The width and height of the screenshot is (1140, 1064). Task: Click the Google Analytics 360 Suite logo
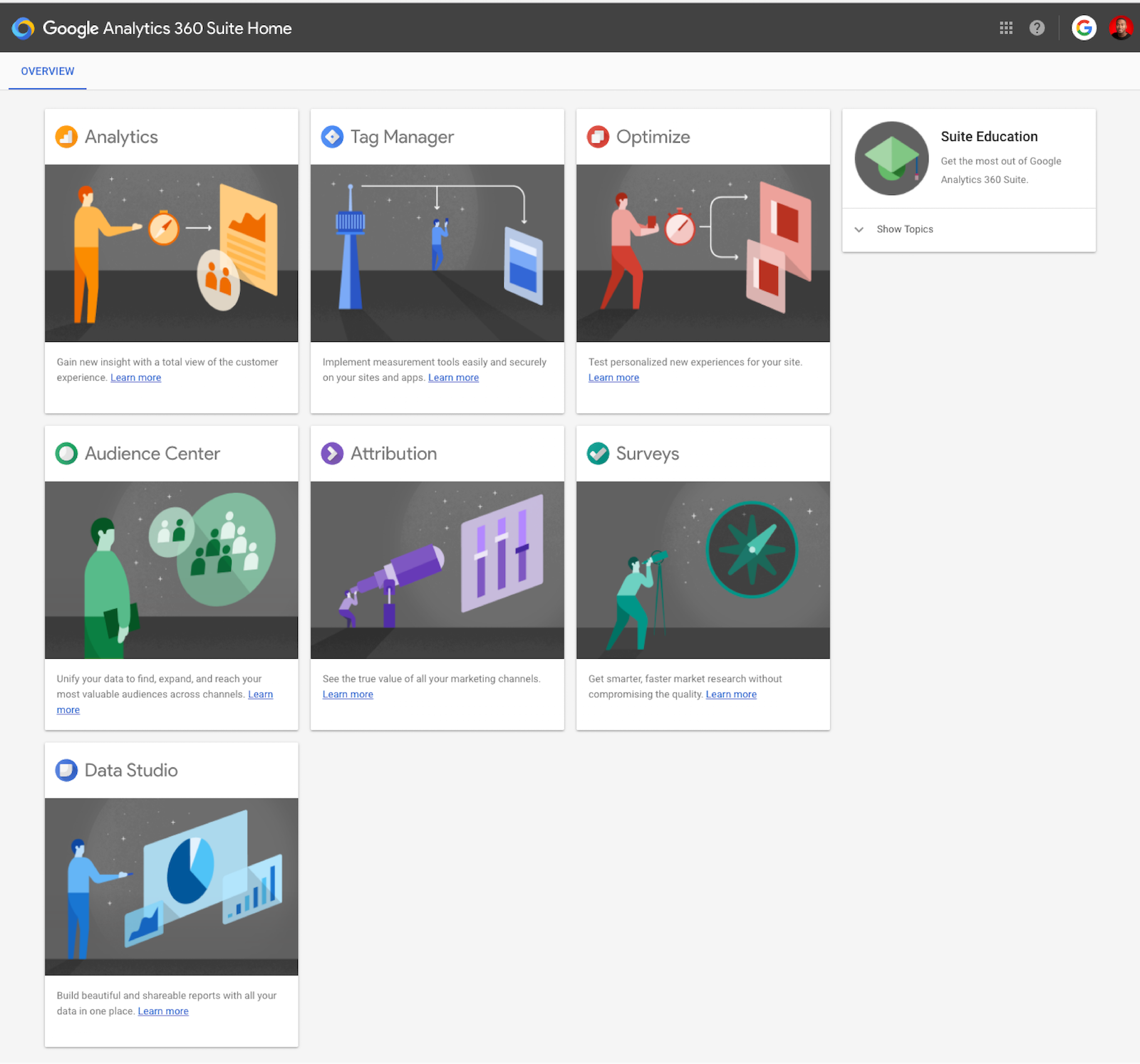(x=23, y=28)
